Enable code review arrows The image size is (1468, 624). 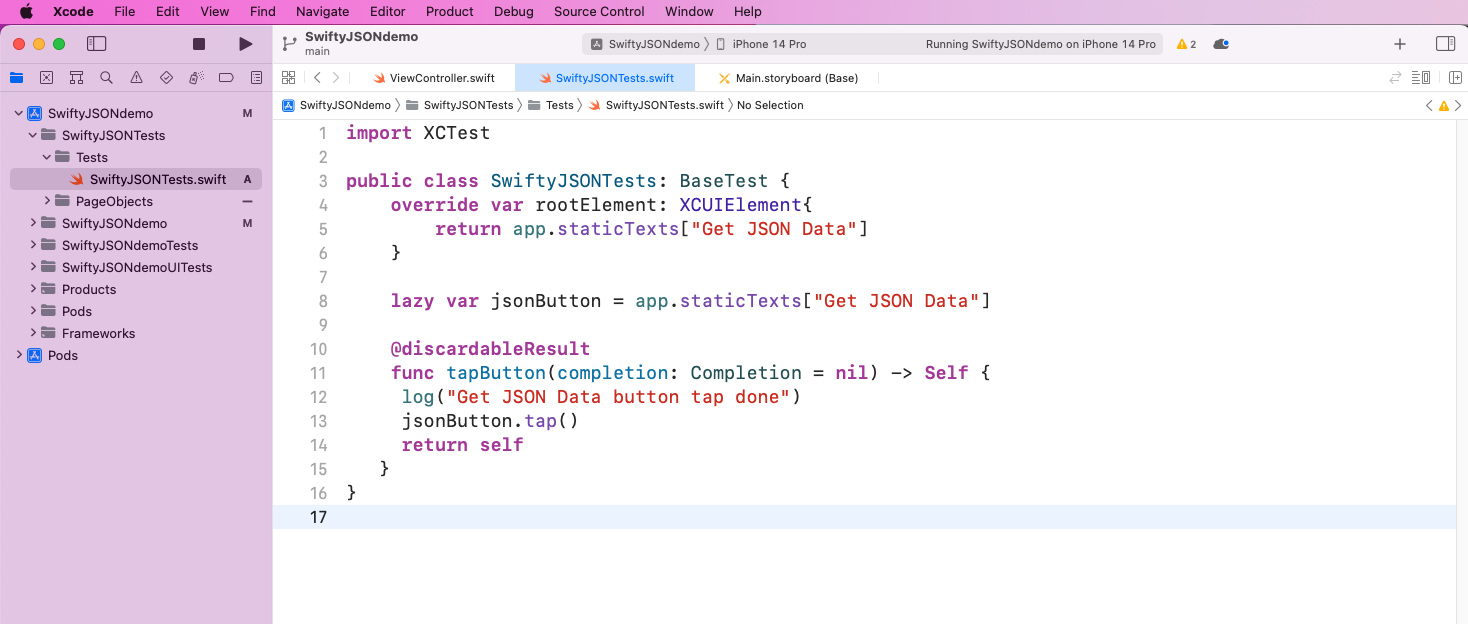point(1395,77)
